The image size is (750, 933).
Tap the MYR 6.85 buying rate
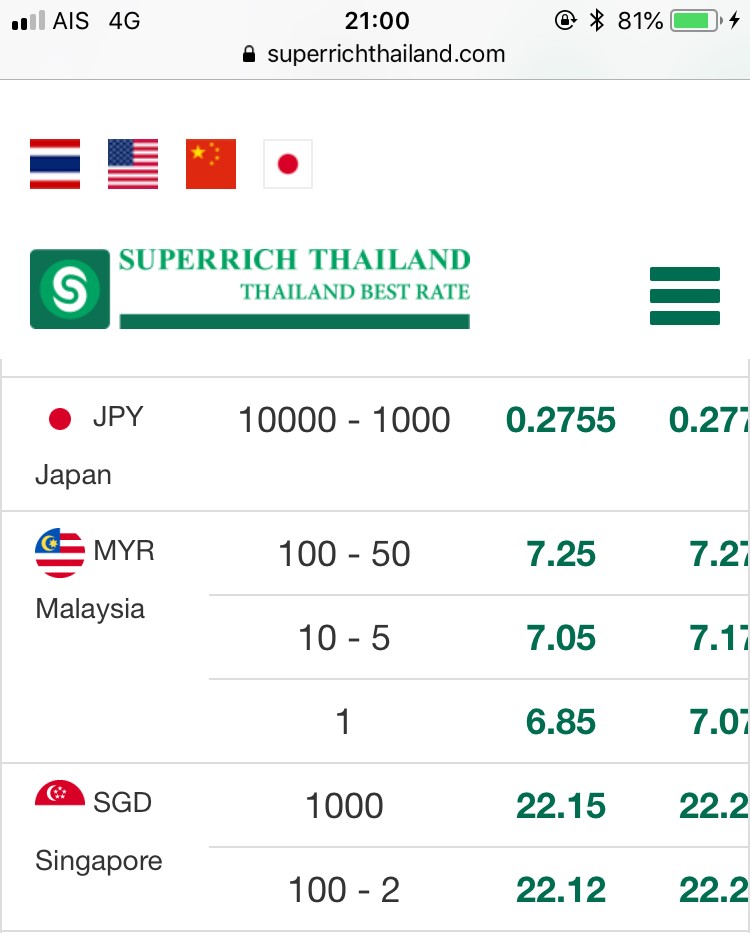(560, 721)
